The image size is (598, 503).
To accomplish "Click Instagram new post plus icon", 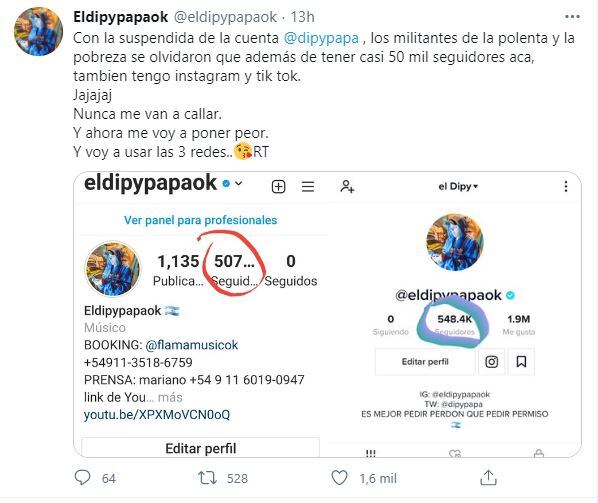I will [278, 187].
